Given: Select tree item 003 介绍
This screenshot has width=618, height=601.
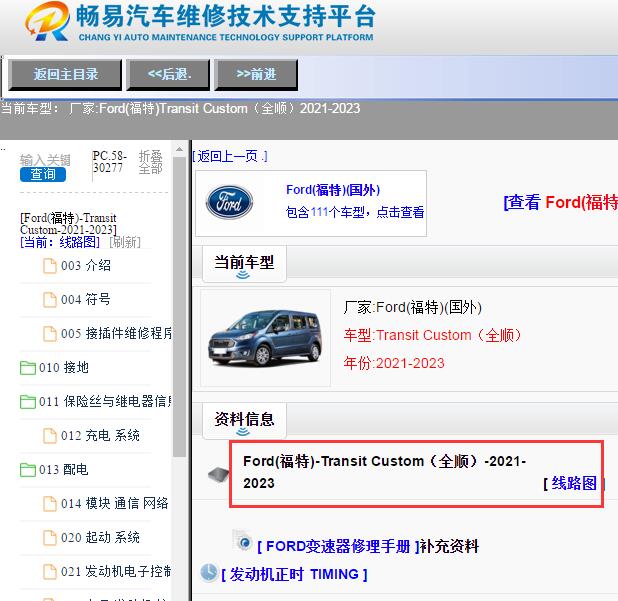Looking at the screenshot, I should [x=86, y=266].
